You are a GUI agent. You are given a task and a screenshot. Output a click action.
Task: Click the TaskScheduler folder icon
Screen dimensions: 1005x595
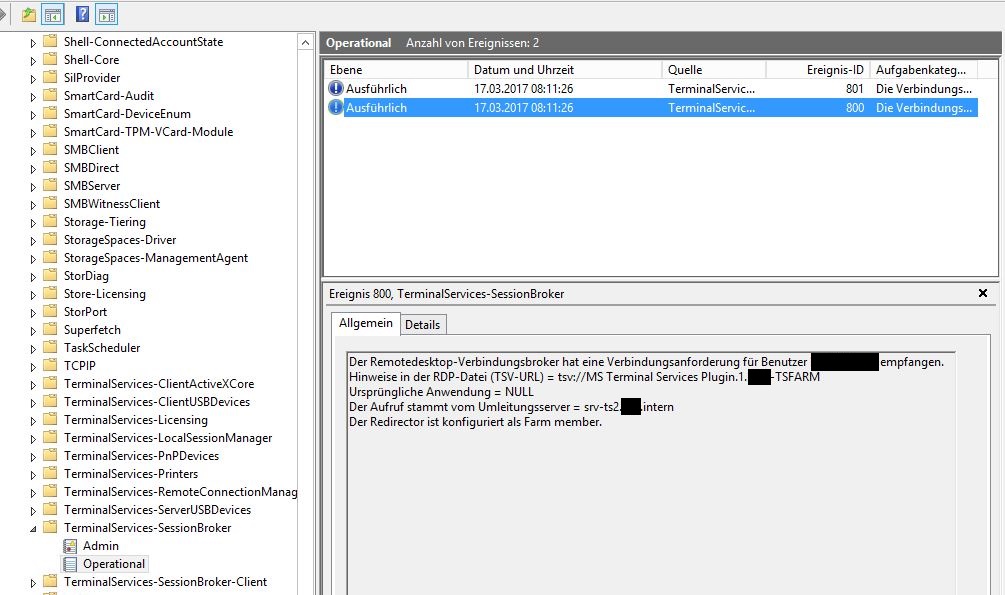point(50,348)
